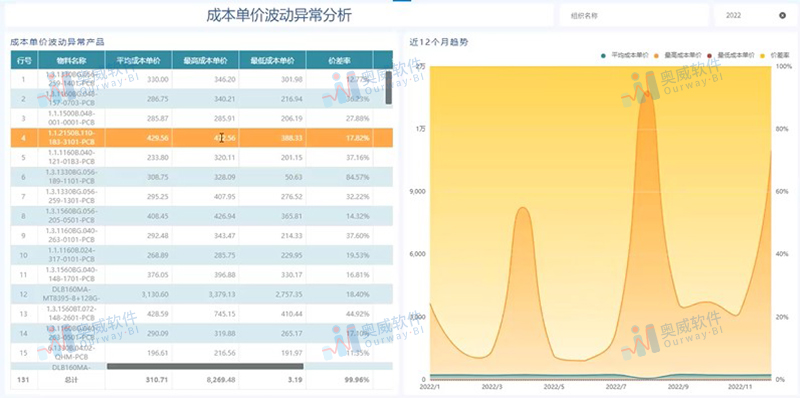
Task: Sort by 最高成本单价 column header
Action: click(x=206, y=60)
